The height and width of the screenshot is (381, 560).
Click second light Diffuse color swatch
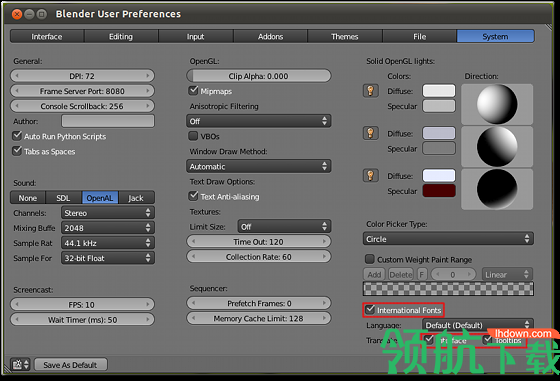(x=439, y=133)
